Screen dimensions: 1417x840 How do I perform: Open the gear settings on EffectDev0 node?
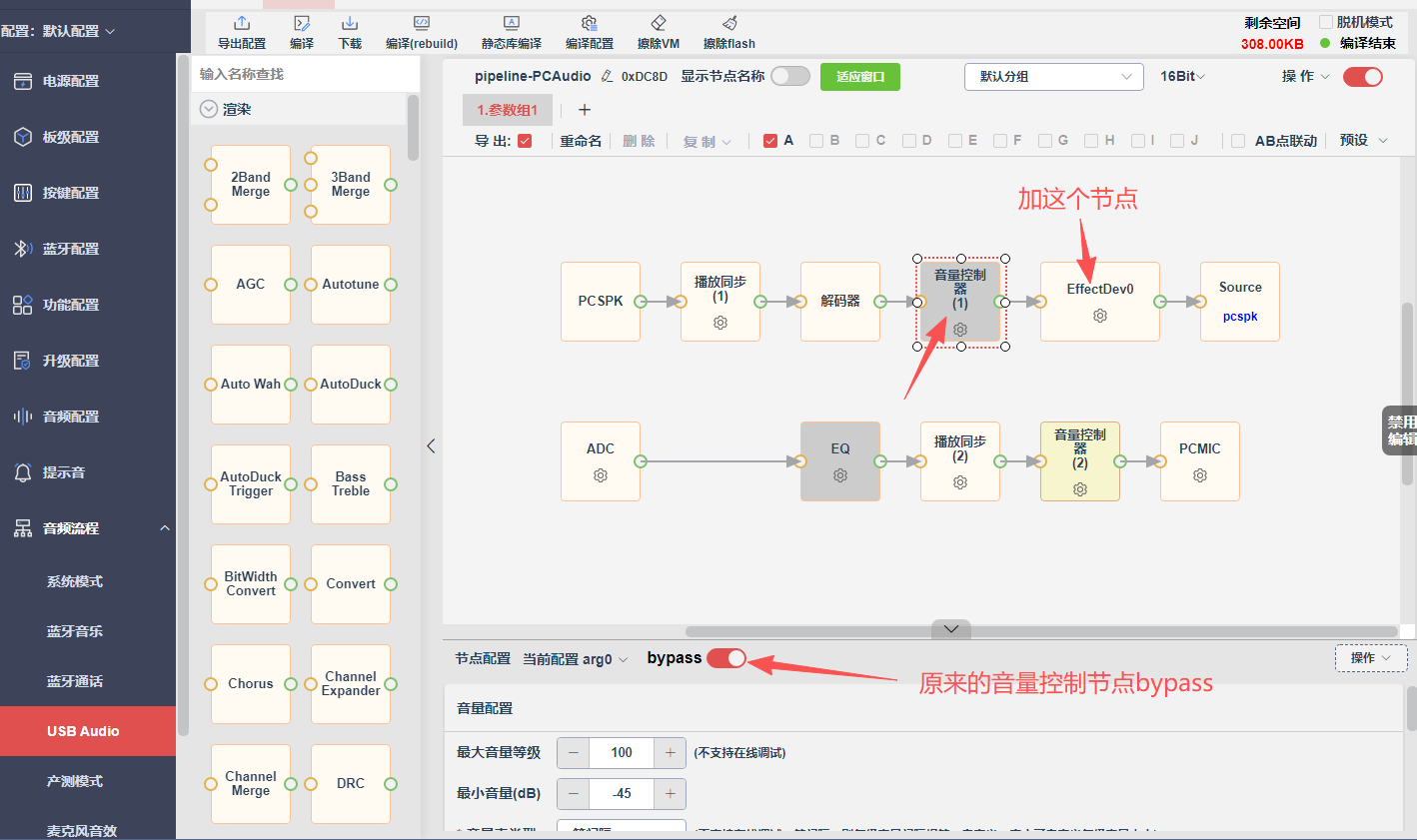[1100, 316]
